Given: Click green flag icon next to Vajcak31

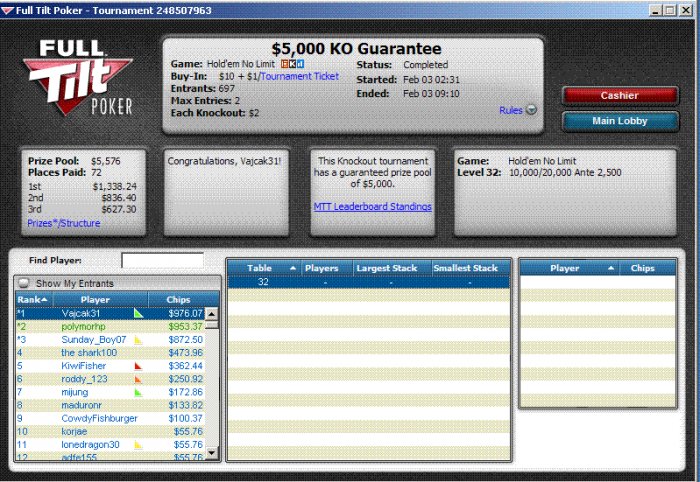Looking at the screenshot, I should pos(138,313).
